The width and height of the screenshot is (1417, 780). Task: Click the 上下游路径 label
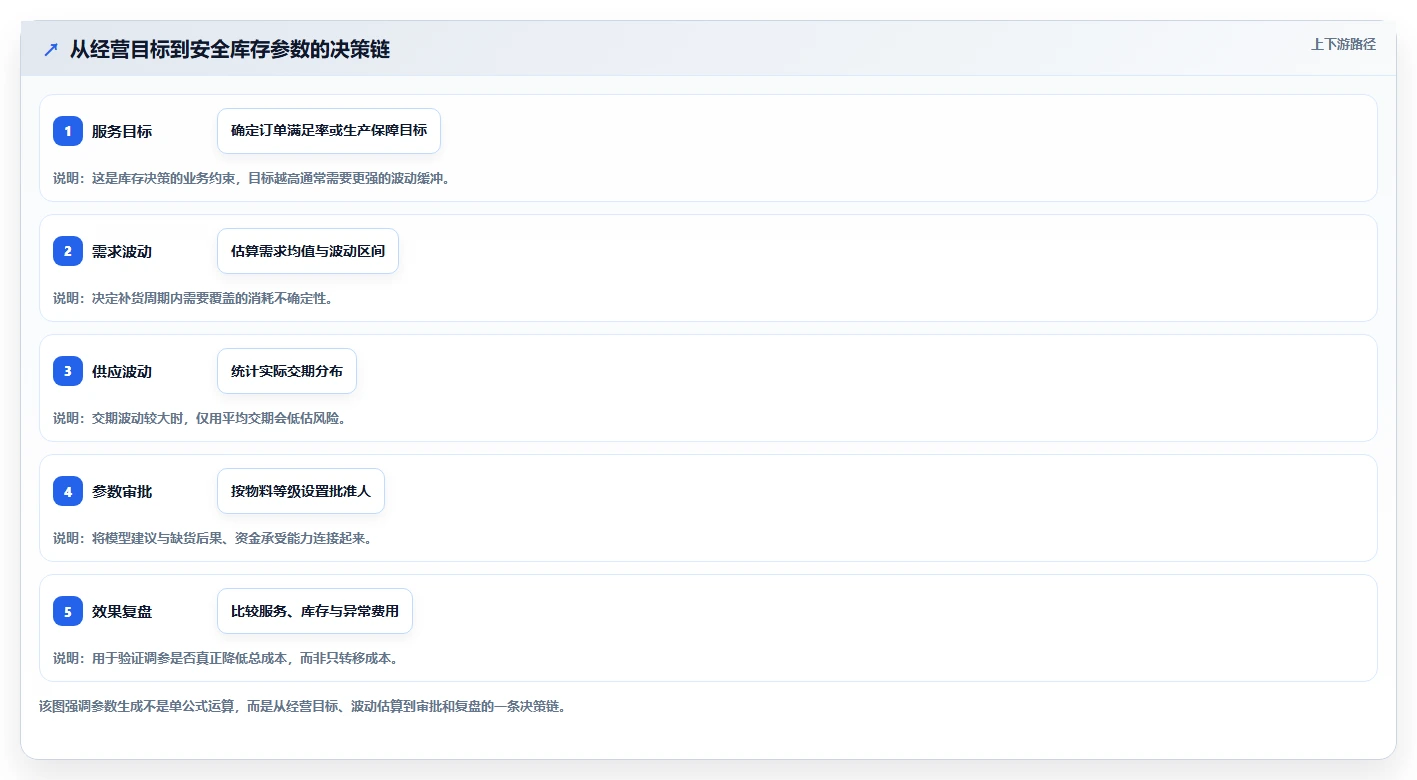tap(1344, 44)
